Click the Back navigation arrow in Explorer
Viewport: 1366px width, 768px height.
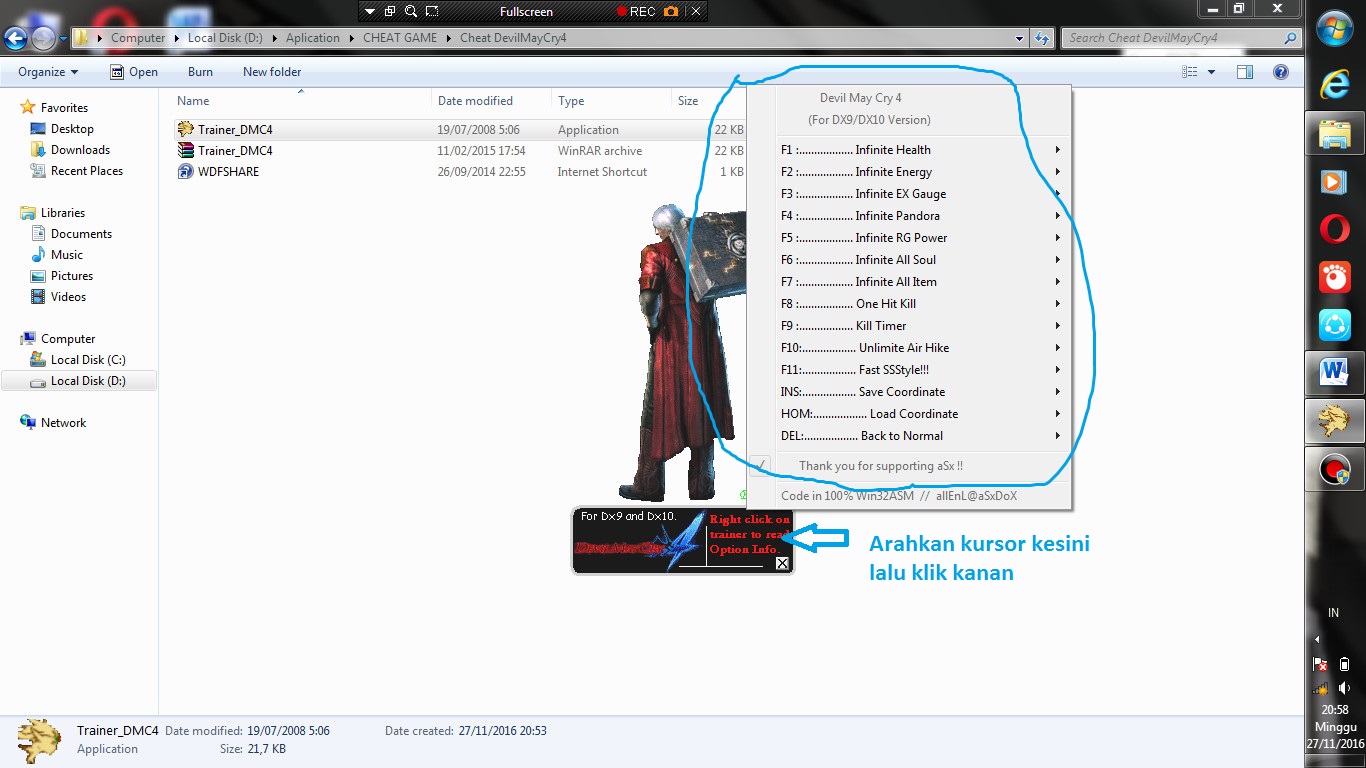15,39
